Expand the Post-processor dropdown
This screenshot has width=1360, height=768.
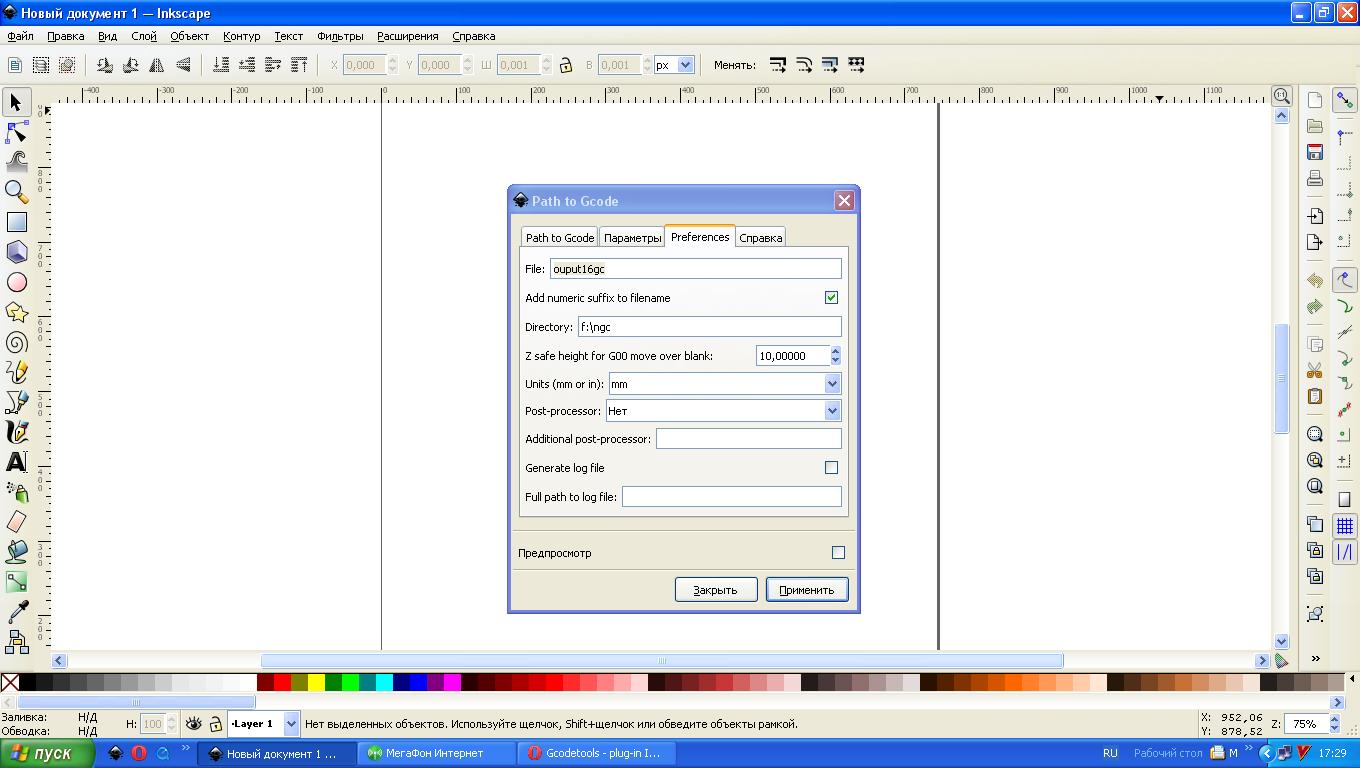tap(832, 411)
